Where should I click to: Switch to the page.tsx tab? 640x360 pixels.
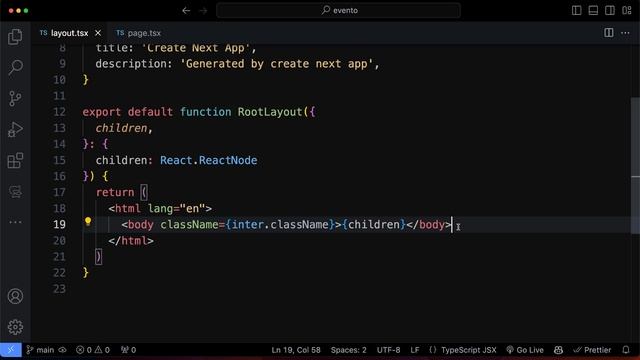point(138,33)
